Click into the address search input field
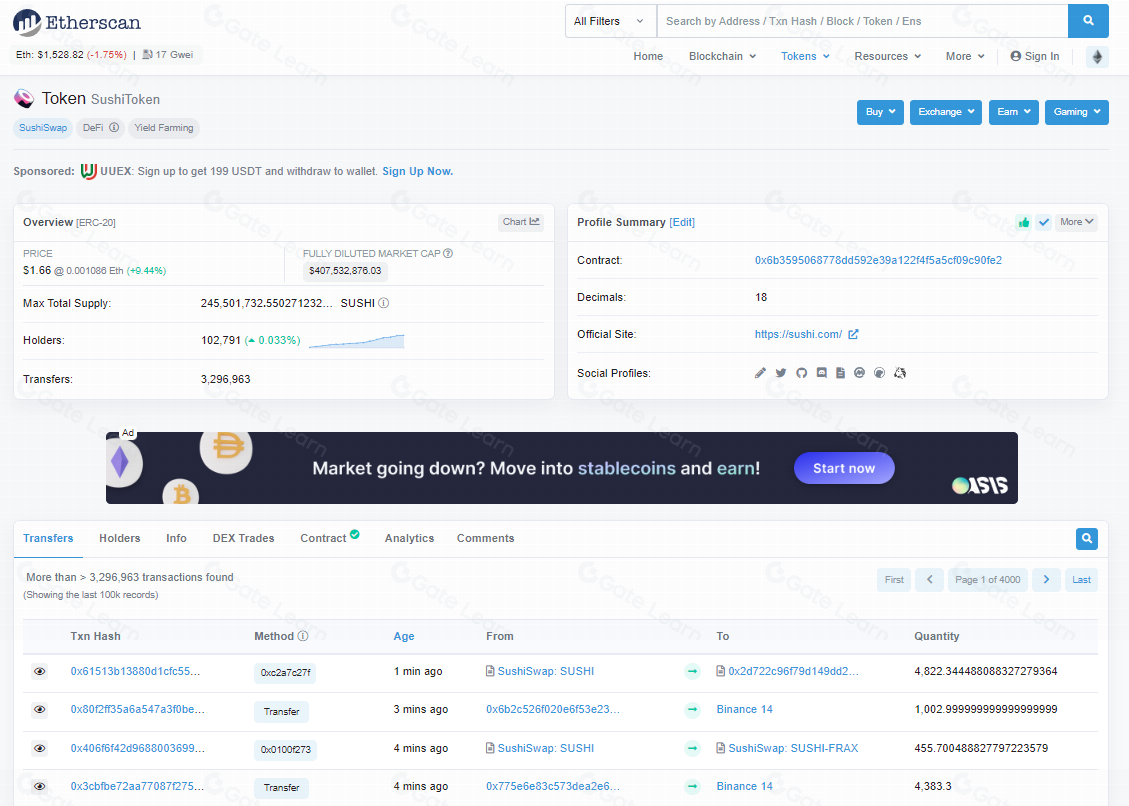1129x806 pixels. point(860,21)
